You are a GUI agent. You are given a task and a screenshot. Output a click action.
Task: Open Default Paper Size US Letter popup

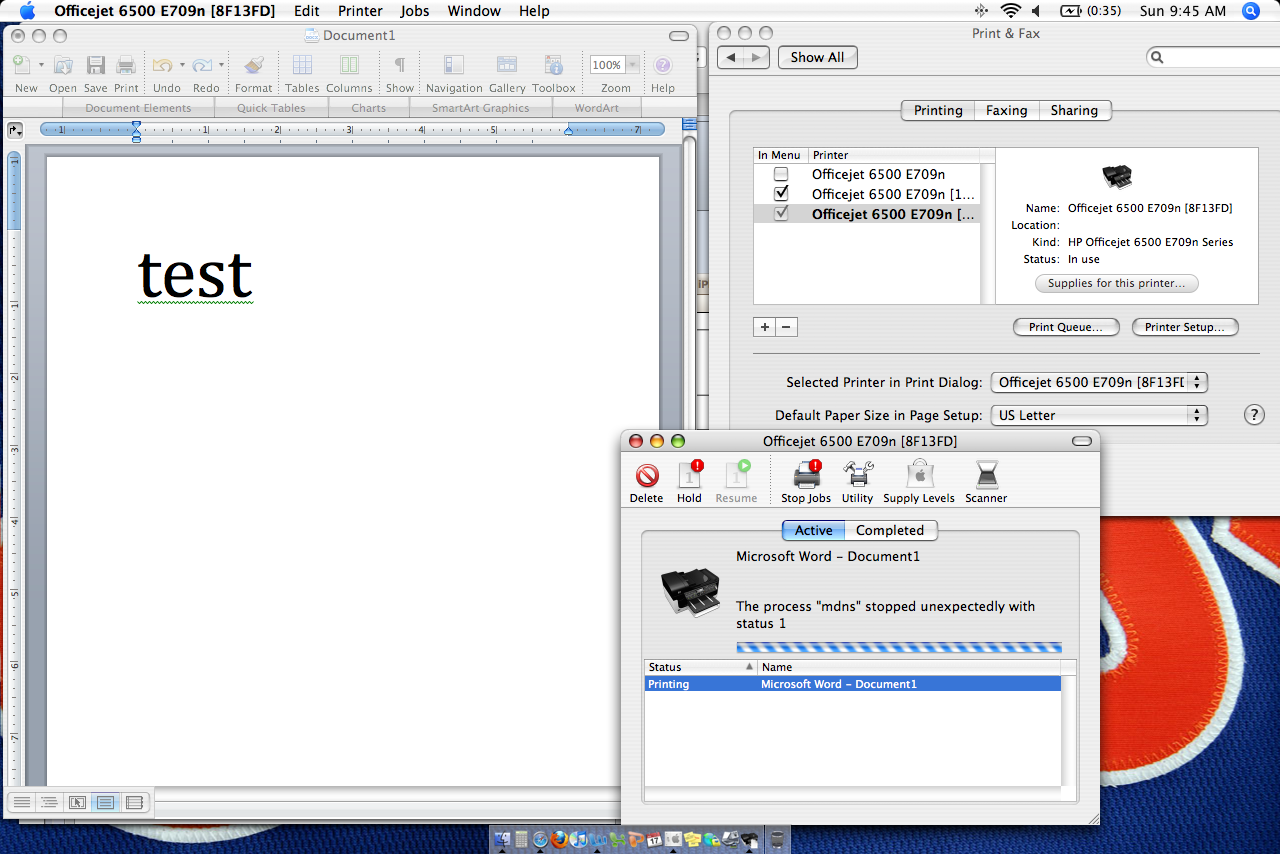1099,415
